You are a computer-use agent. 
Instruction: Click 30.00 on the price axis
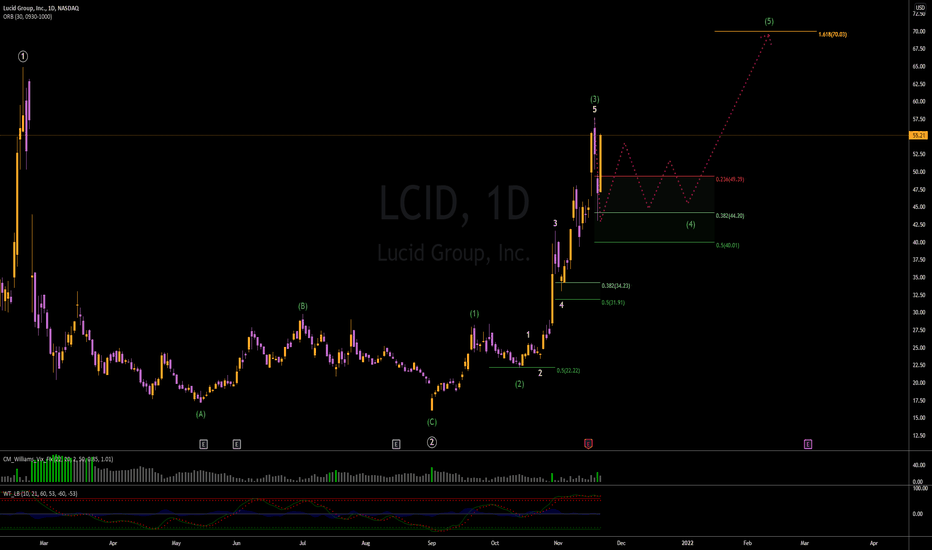click(919, 312)
